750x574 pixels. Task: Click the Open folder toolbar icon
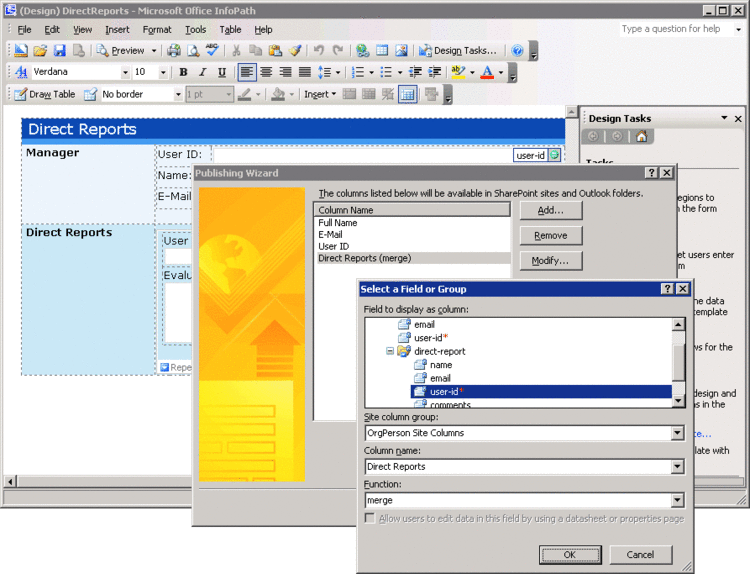[40, 50]
